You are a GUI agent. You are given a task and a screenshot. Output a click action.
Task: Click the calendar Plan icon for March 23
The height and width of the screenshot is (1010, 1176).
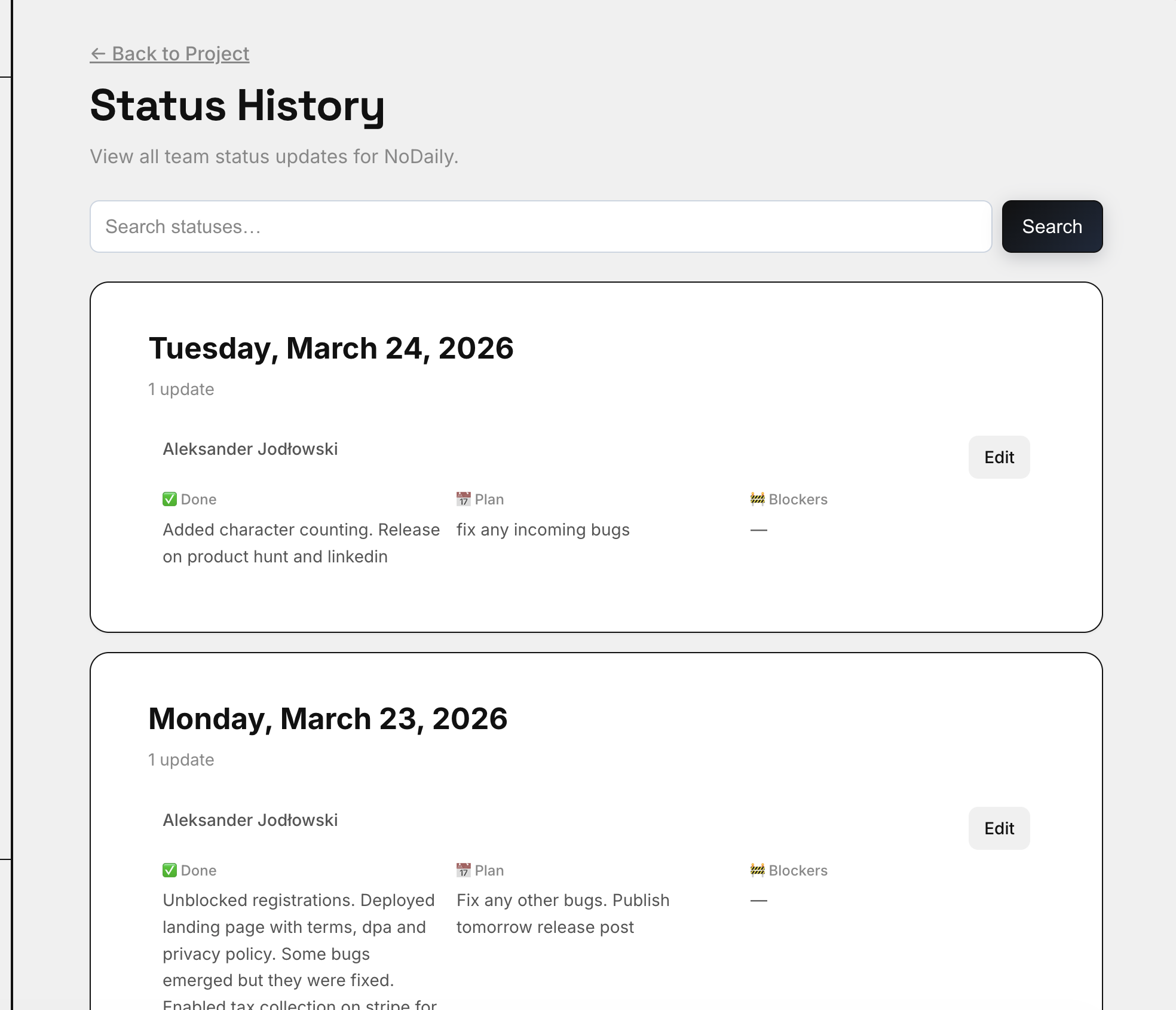pyautogui.click(x=463, y=870)
